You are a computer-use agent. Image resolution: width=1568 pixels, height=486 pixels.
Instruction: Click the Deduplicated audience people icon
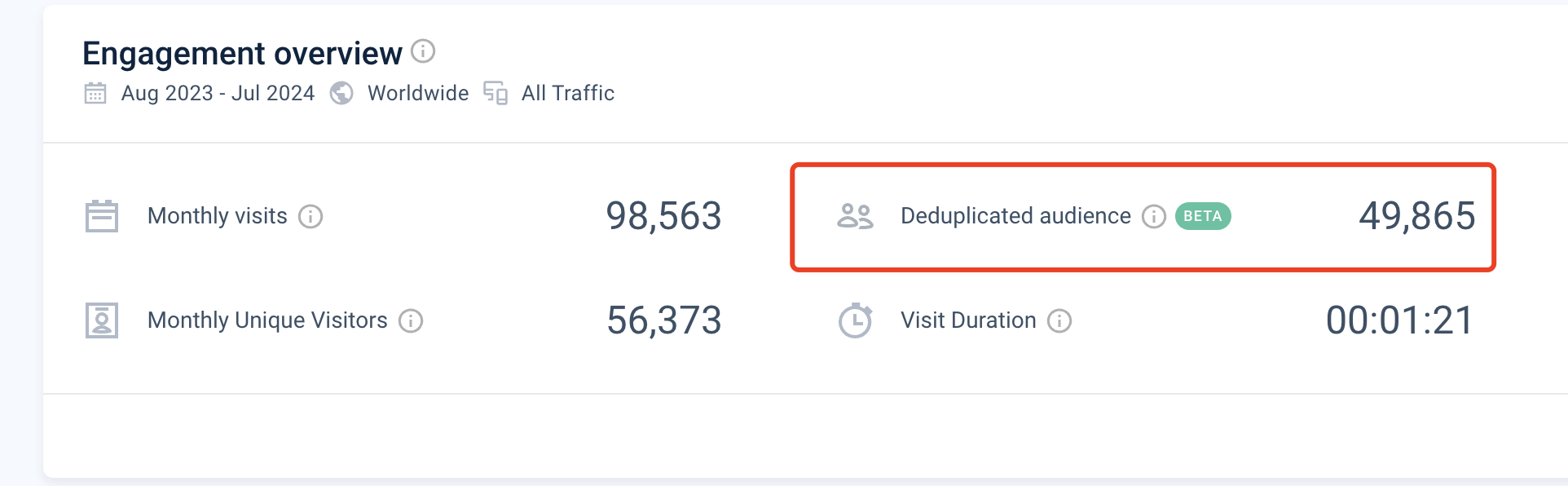(855, 216)
